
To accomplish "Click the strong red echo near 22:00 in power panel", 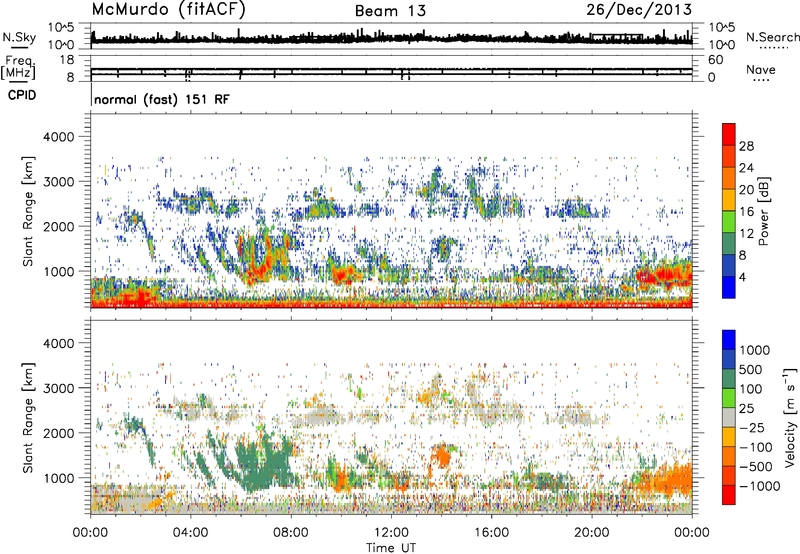I will tap(663, 276).
